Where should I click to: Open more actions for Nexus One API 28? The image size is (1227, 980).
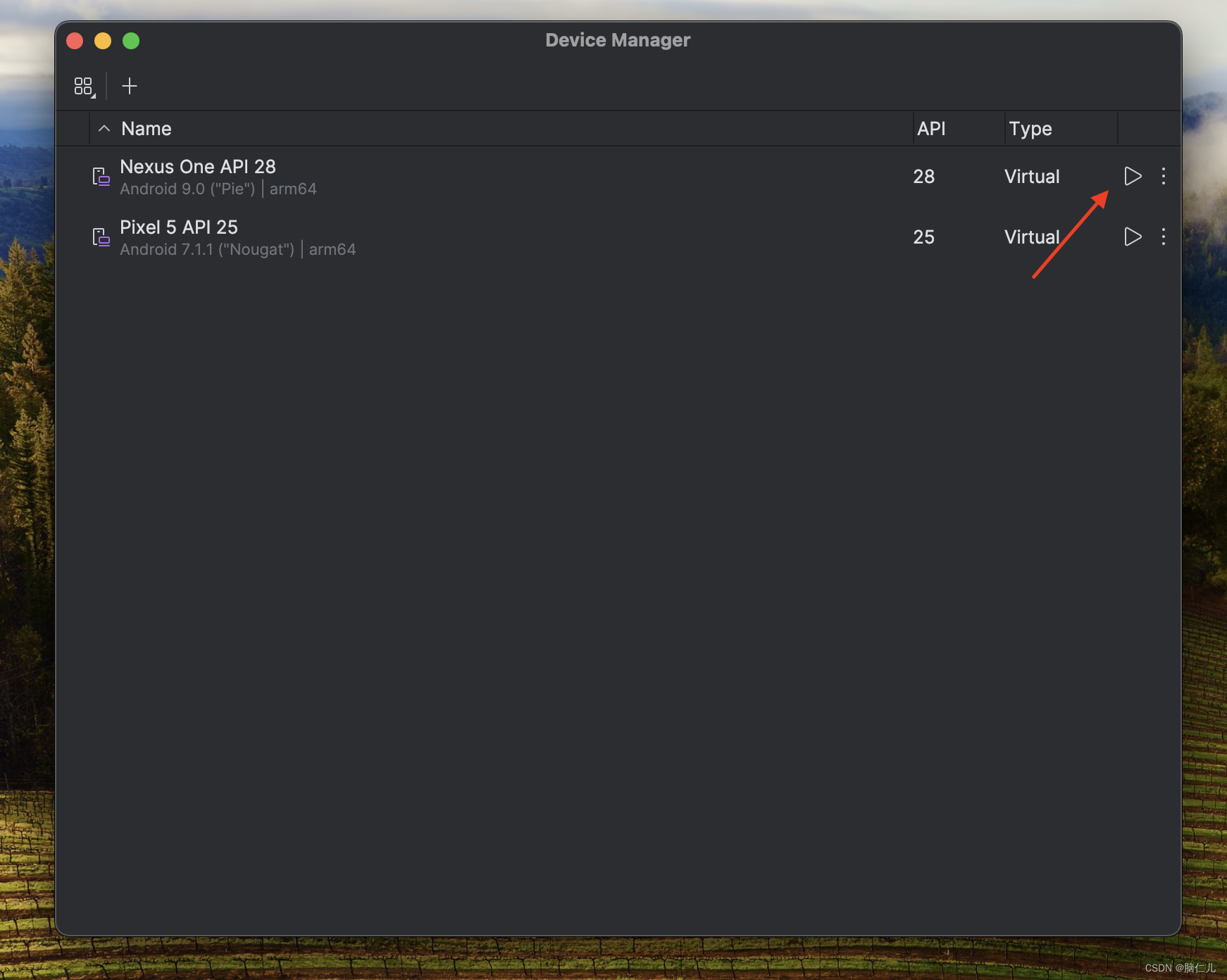coord(1164,176)
